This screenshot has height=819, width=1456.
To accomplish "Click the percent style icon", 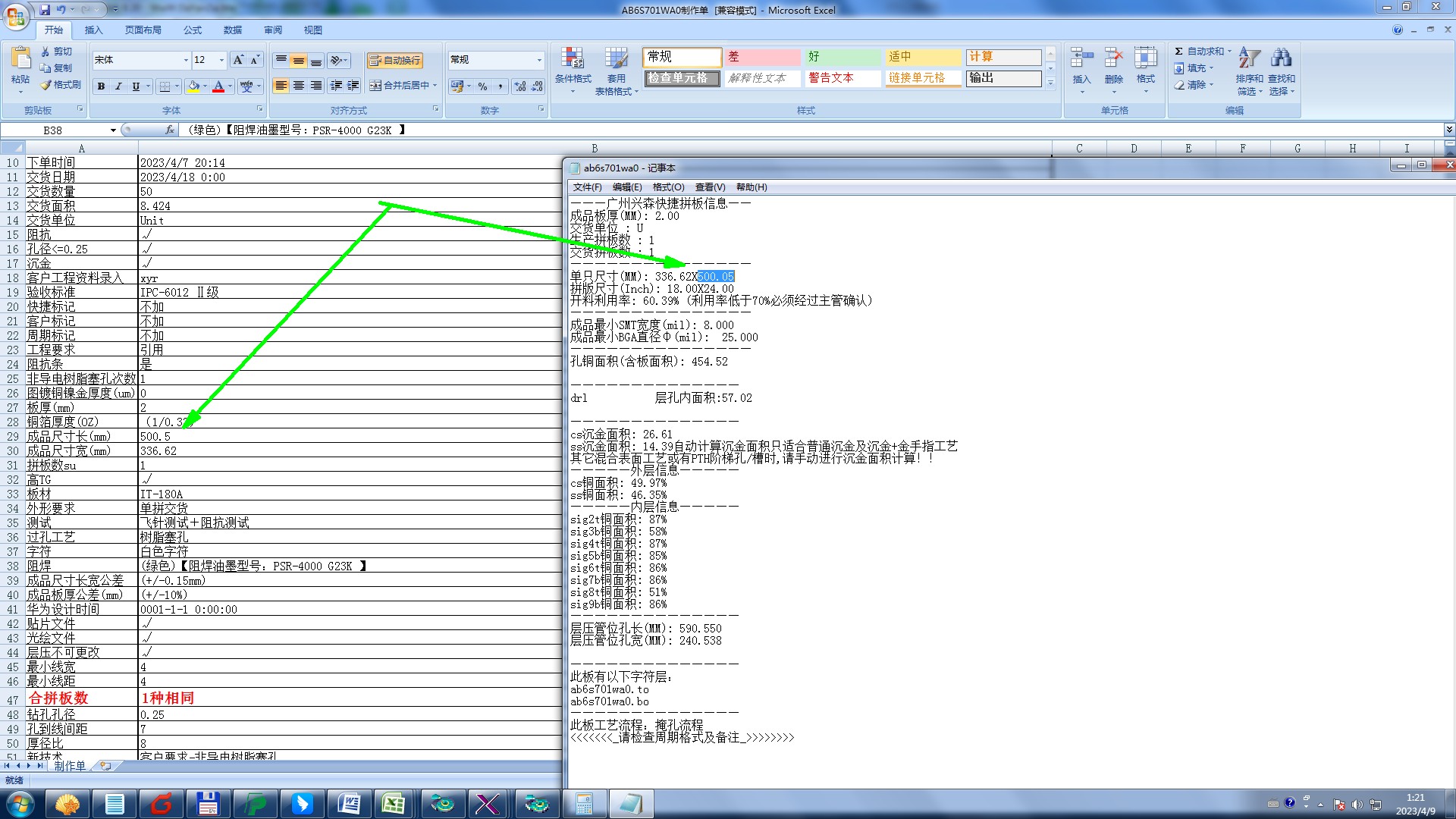I will coord(482,86).
